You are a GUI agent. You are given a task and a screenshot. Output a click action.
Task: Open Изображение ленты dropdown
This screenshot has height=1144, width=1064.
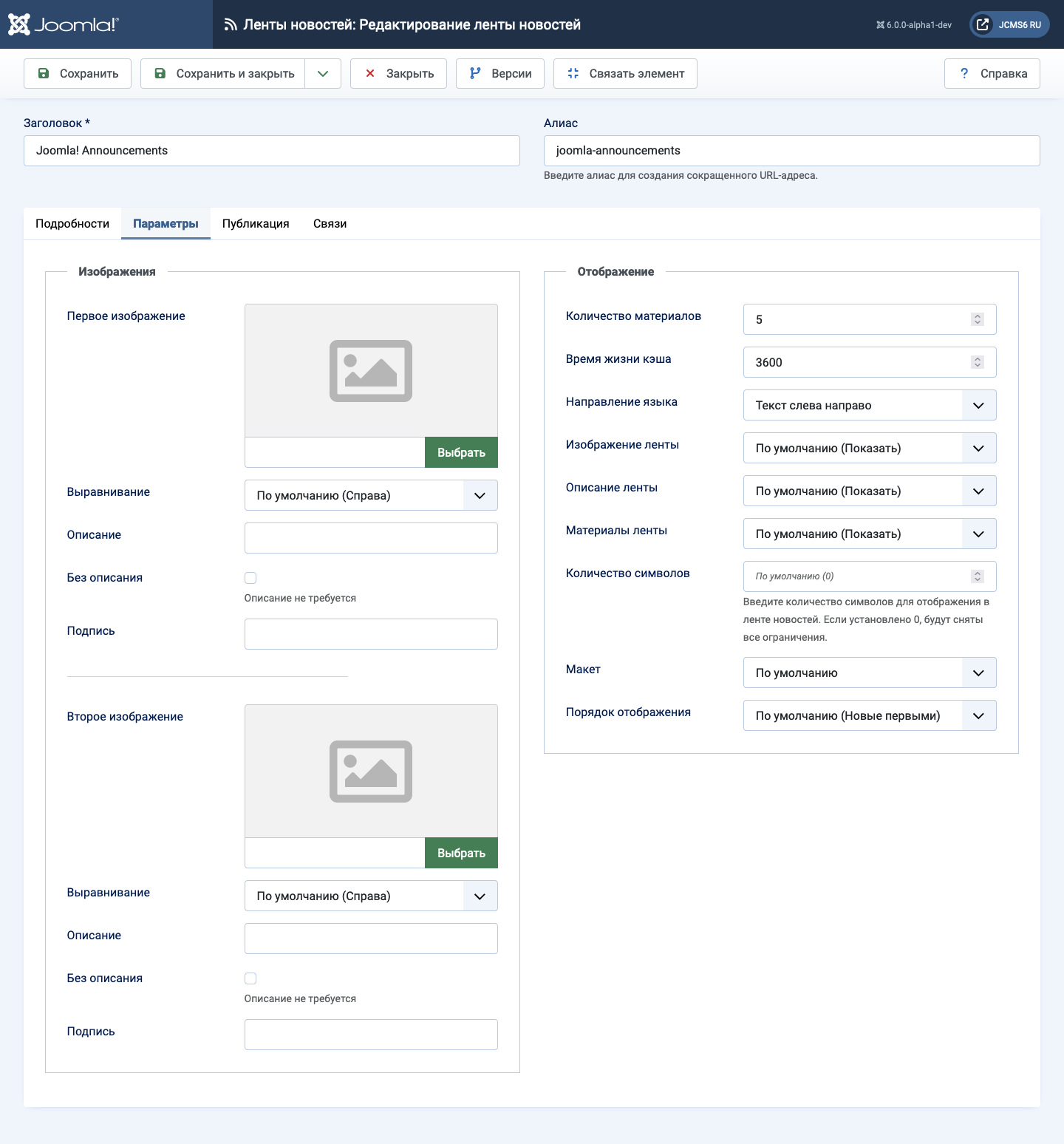point(870,448)
